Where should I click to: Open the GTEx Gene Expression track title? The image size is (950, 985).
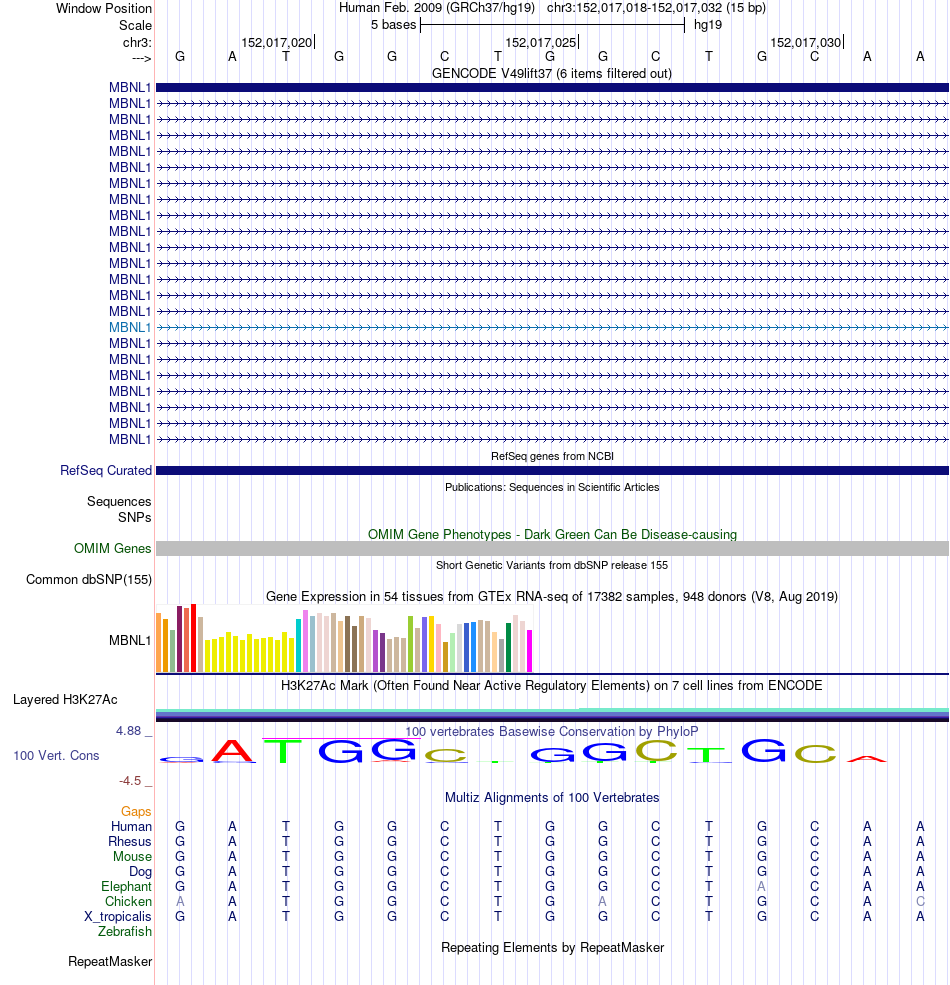[552, 596]
